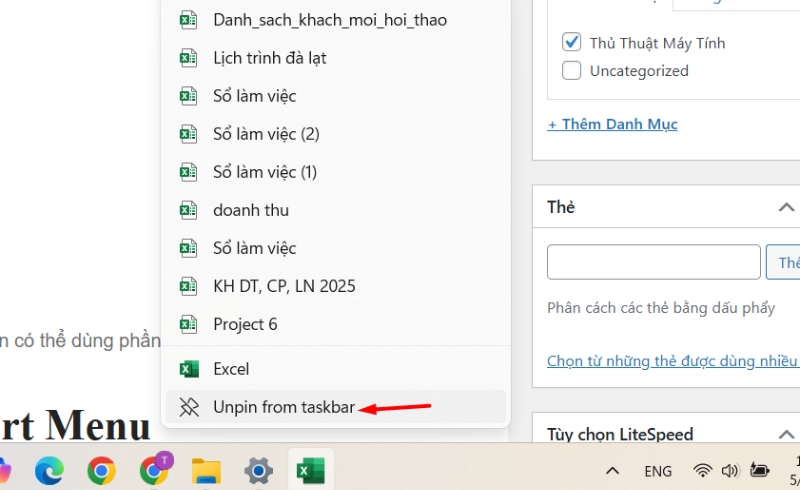The height and width of the screenshot is (490, 800).
Task: Click the Excel icon in the taskbar
Action: point(311,470)
